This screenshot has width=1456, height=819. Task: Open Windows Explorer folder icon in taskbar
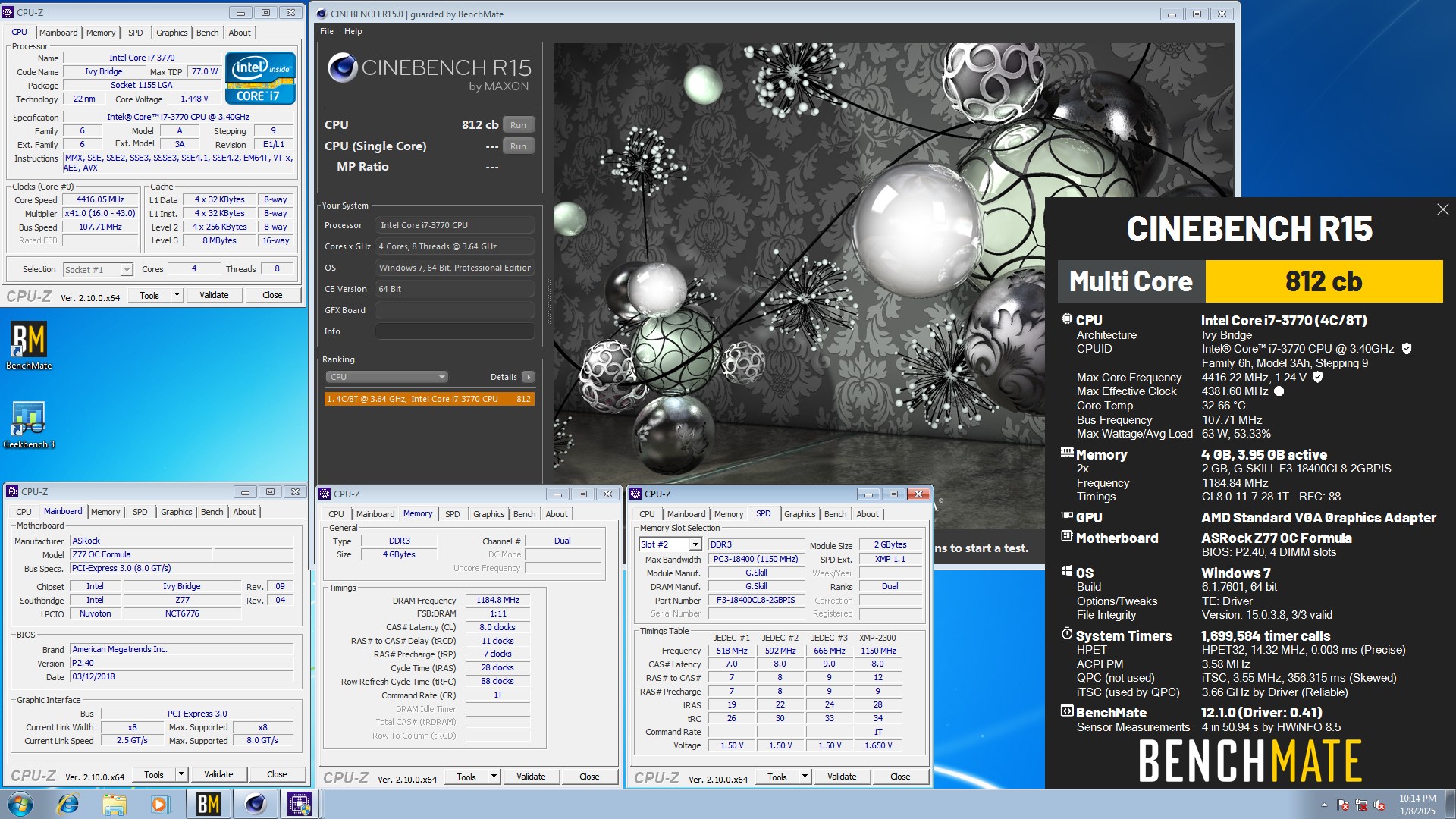coord(114,804)
